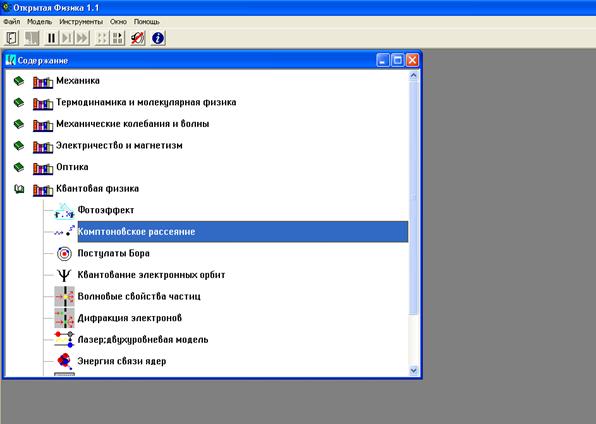The width and height of the screenshot is (596, 424).
Task: Click the grayed tile-windows toolbar icon
Action: [x=101, y=38]
